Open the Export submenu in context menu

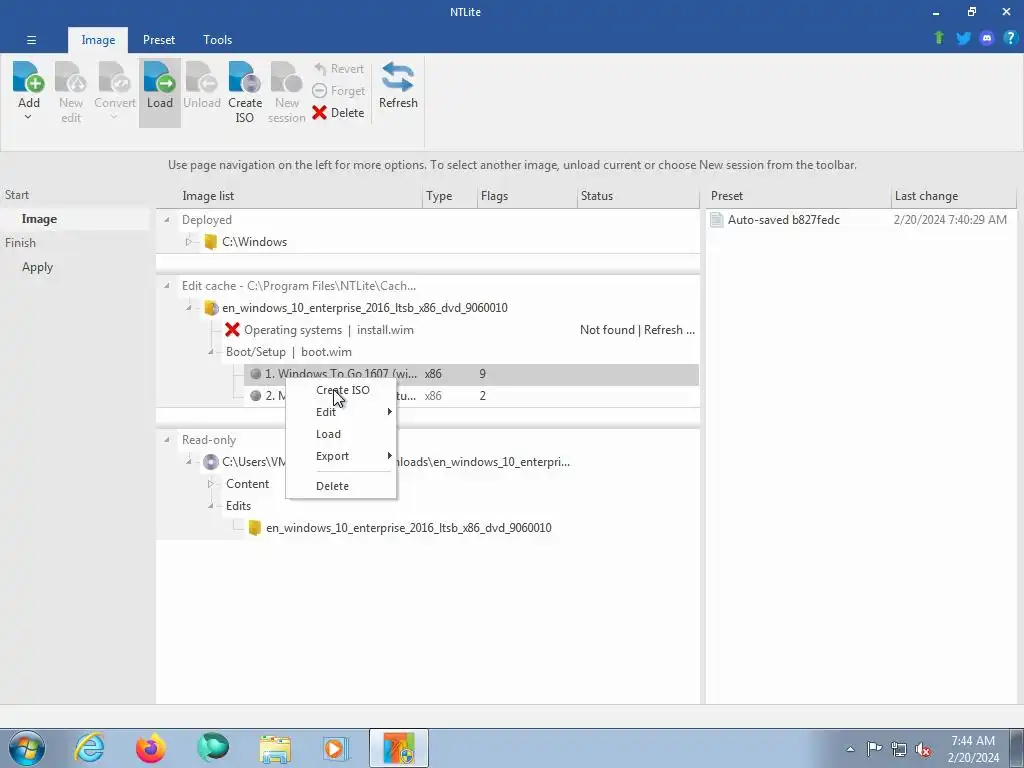[x=342, y=456]
